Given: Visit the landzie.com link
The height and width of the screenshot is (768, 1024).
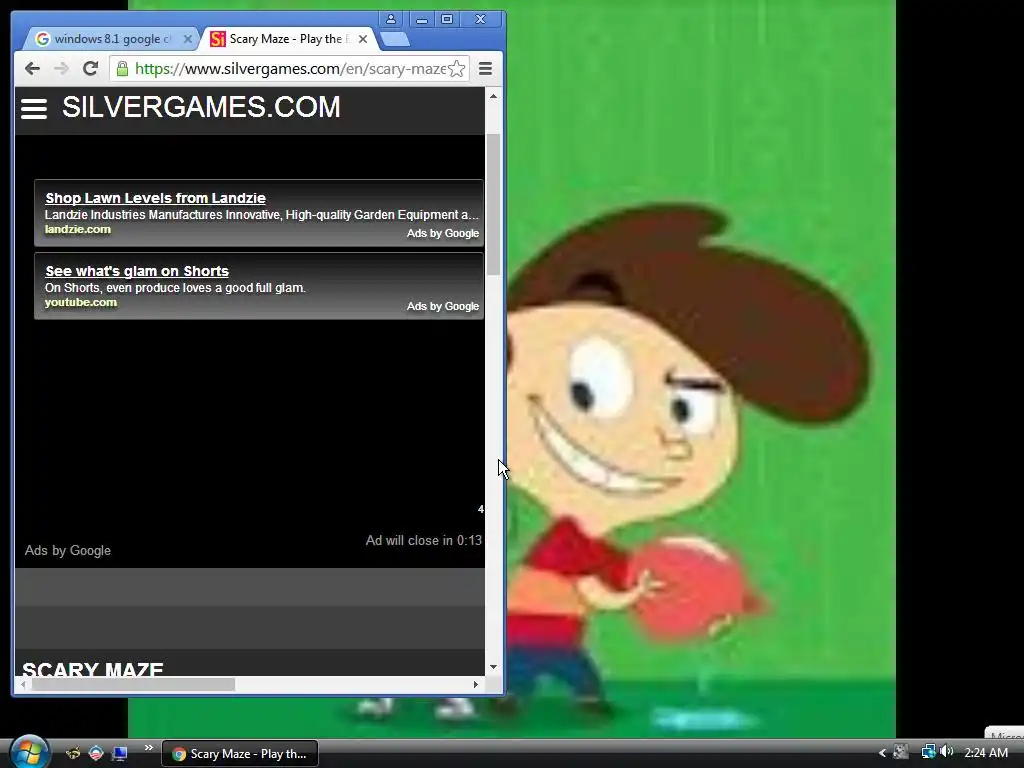Looking at the screenshot, I should (x=78, y=229).
